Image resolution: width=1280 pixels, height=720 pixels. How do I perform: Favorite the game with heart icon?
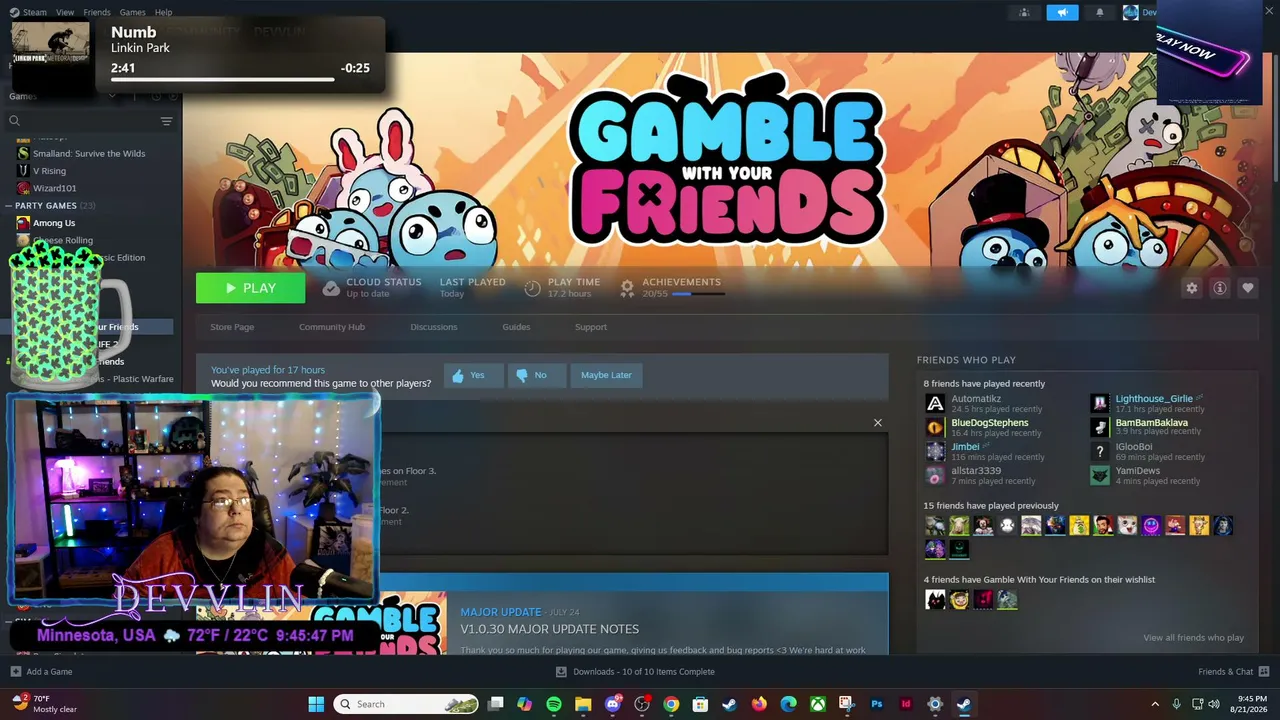click(x=1247, y=288)
